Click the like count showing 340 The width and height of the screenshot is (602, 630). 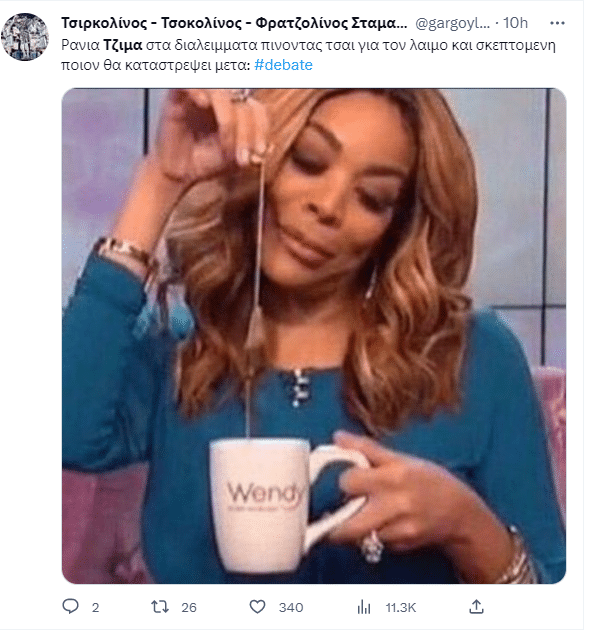click(291, 608)
